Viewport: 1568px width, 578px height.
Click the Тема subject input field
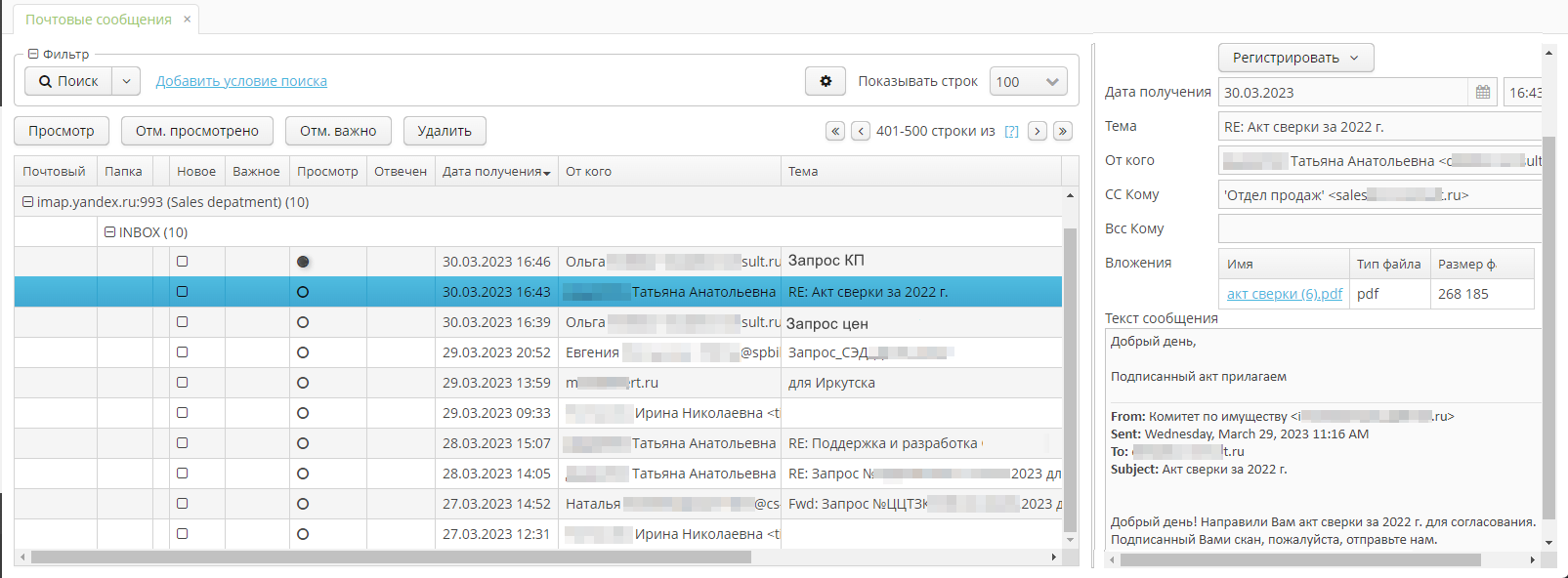point(1377,127)
